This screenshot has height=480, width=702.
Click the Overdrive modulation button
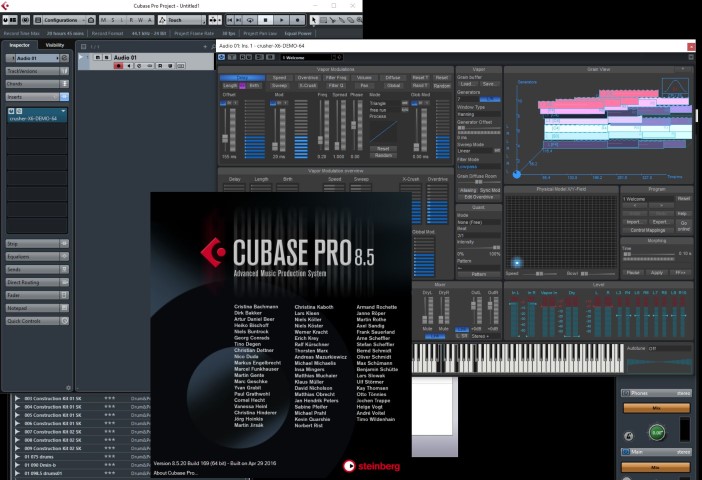[308, 77]
